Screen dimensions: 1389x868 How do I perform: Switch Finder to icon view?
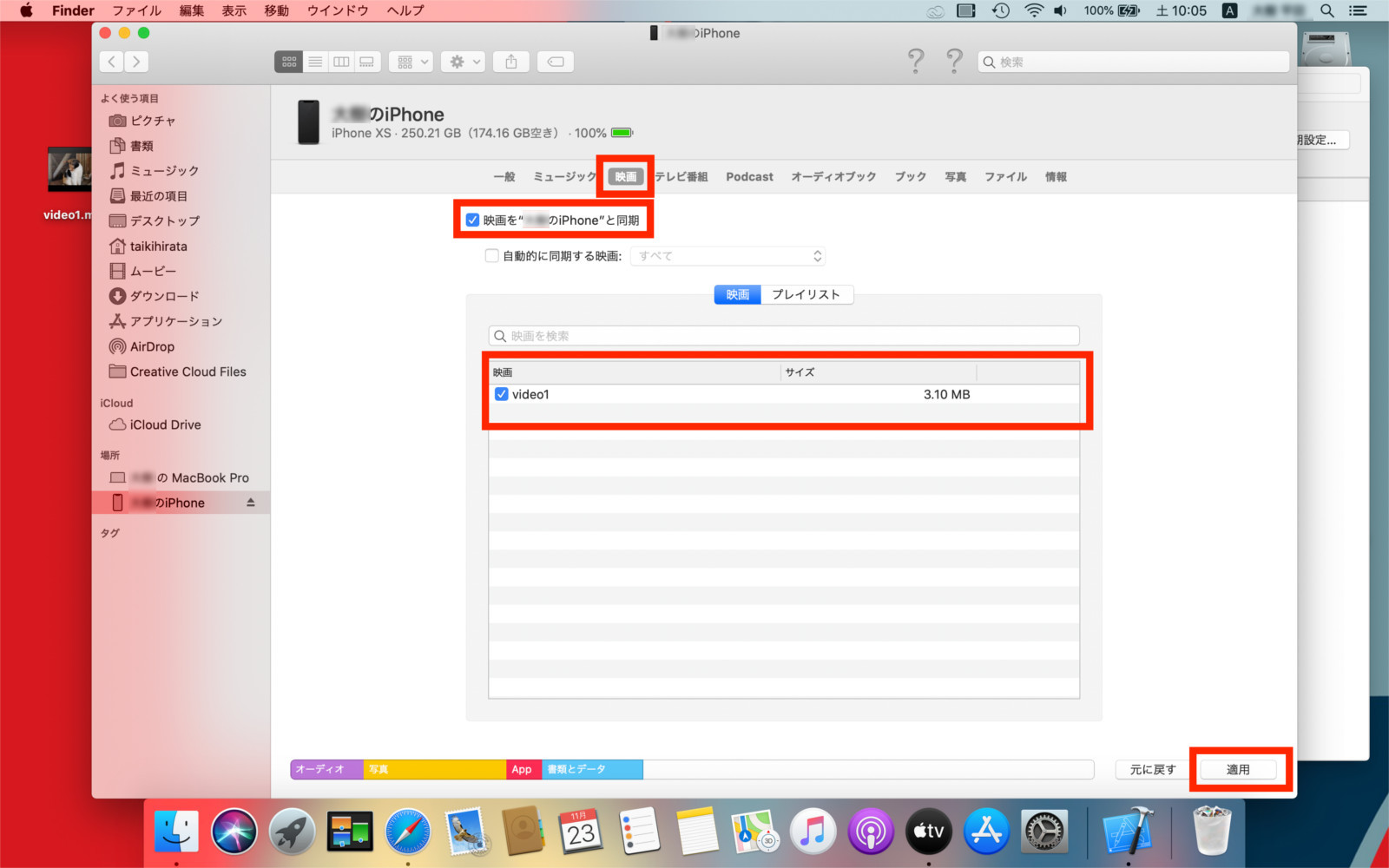point(289,62)
